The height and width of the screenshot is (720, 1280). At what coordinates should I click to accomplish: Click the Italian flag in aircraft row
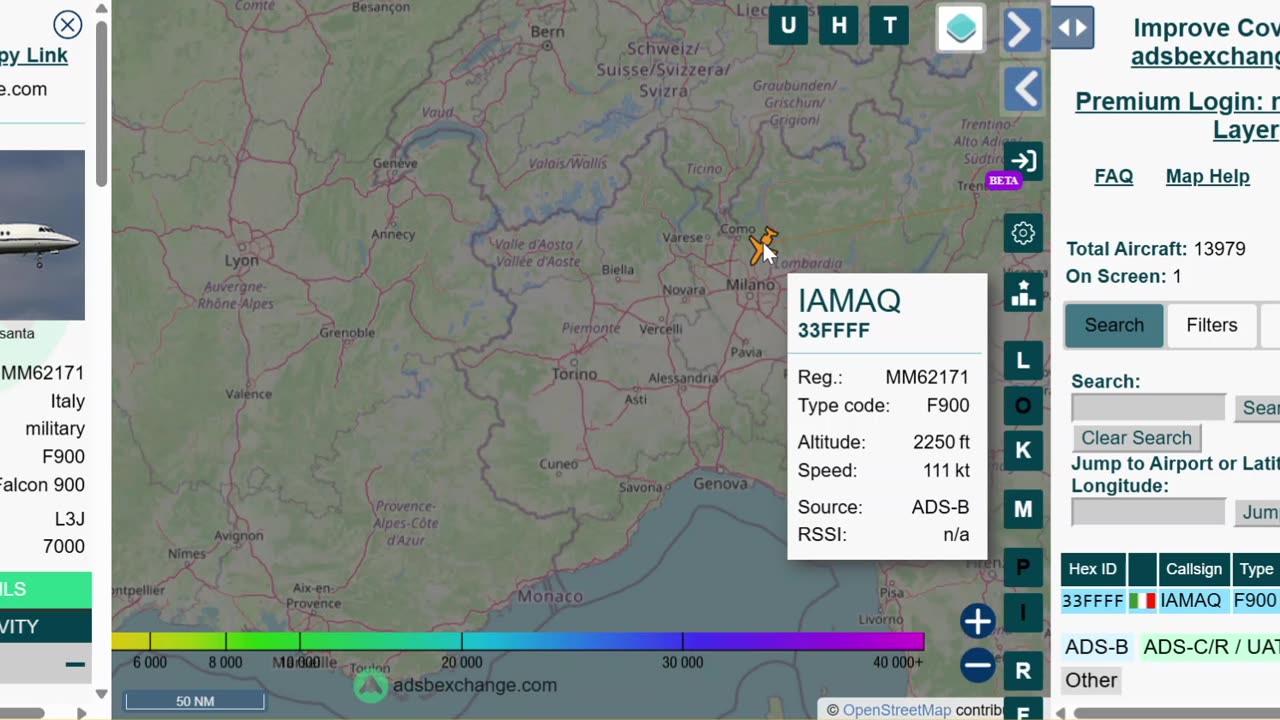pos(1142,601)
